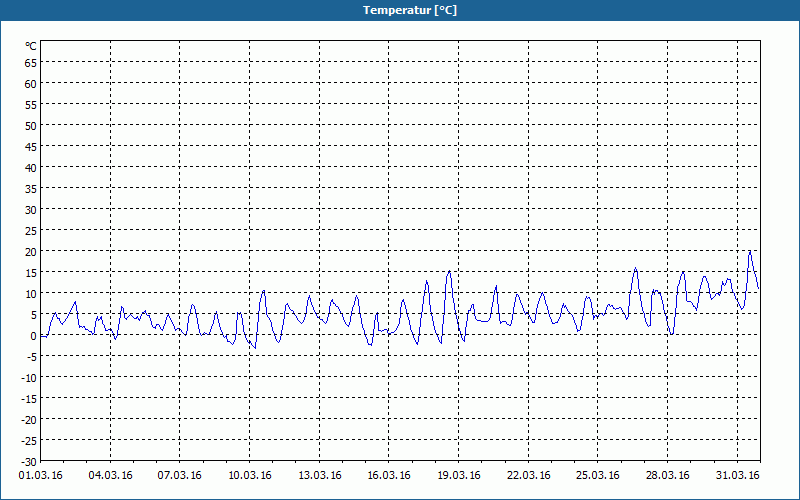
Task: Select the 22.03.16 date label
Action: click(x=529, y=475)
